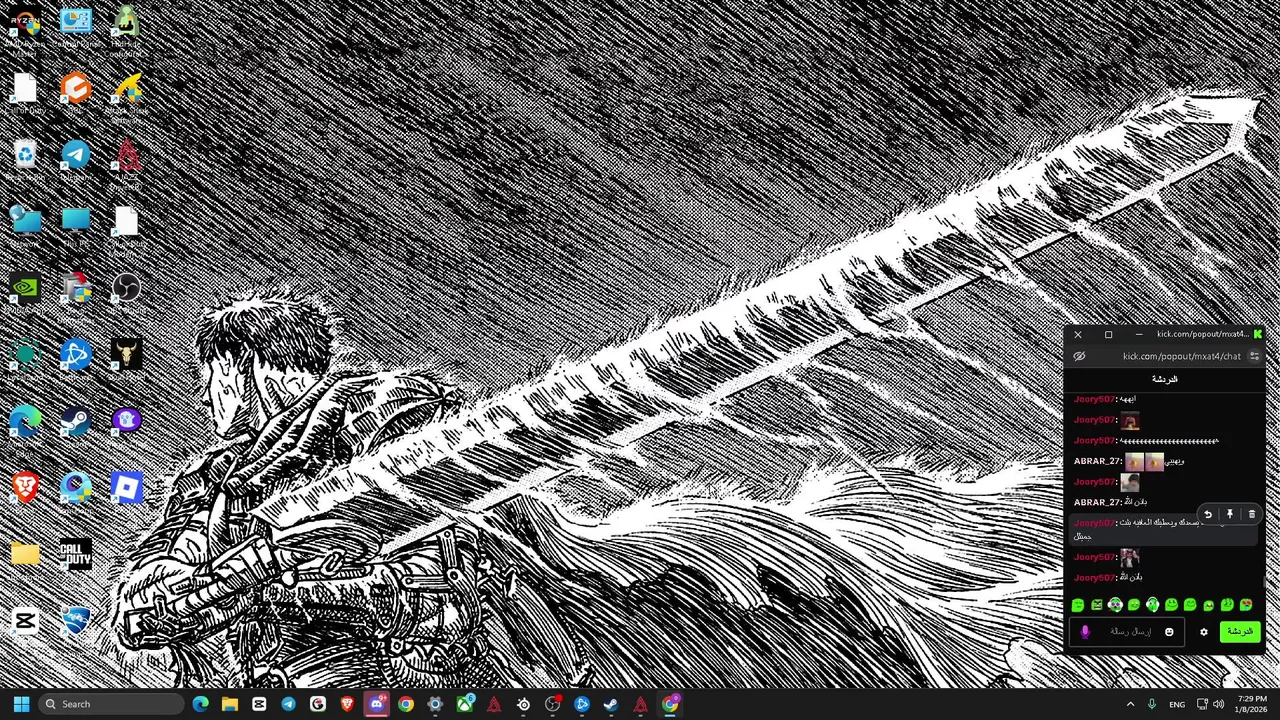Screen dimensions: 1280x720
Task: Click the kick.com/popout/mxat4/chat address text
Action: [x=1181, y=357]
